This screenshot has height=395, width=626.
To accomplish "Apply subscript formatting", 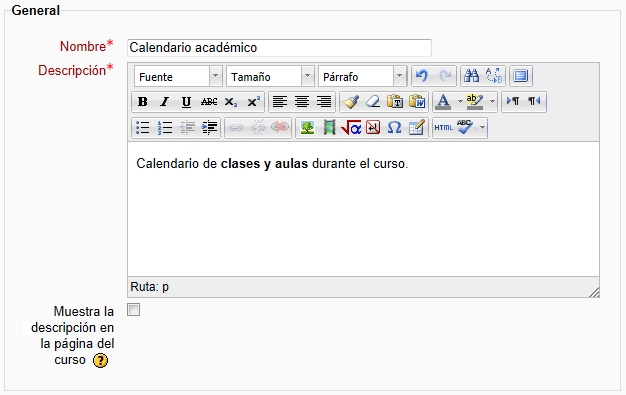I will tap(231, 102).
